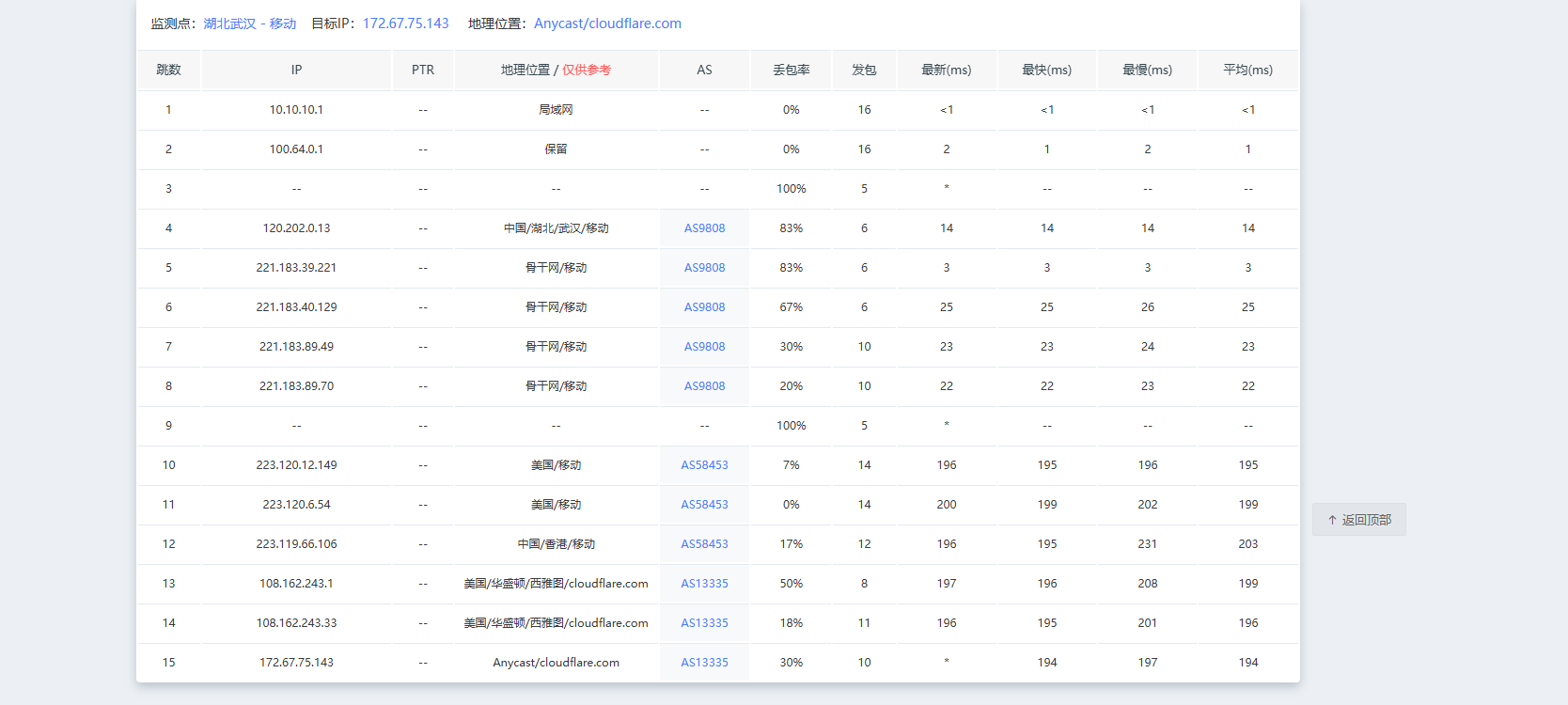Click the 局域网 location cell
The width and height of the screenshot is (1568, 705).
point(557,110)
